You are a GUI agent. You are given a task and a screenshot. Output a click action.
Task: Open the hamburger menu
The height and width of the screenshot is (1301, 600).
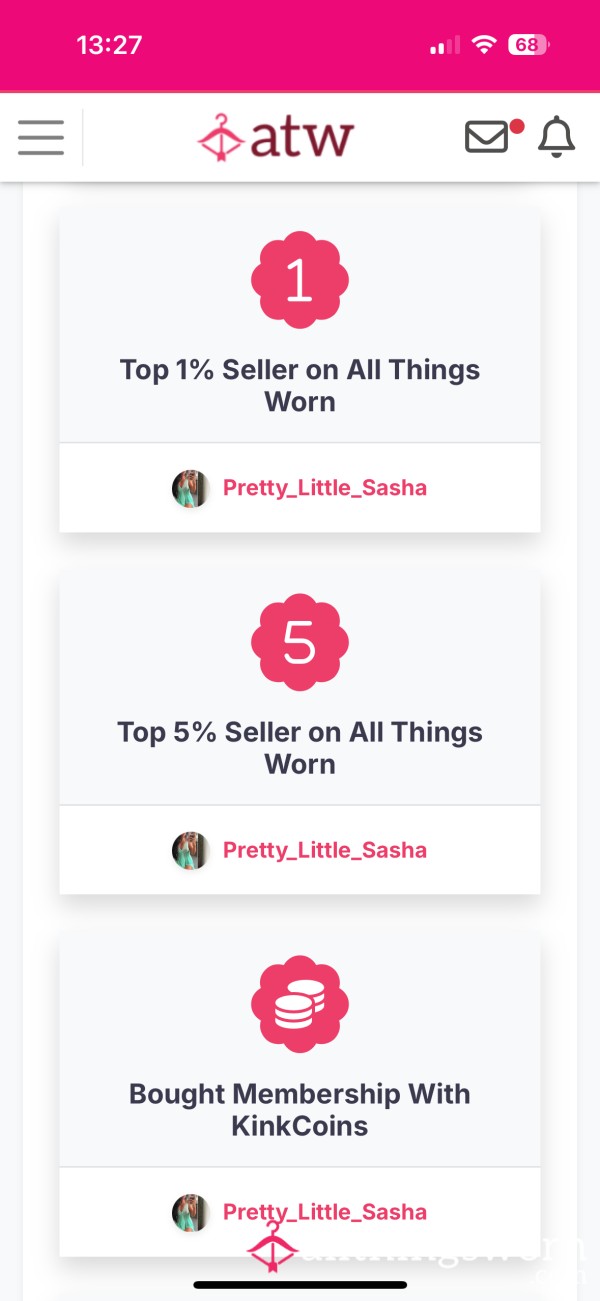pyautogui.click(x=41, y=137)
